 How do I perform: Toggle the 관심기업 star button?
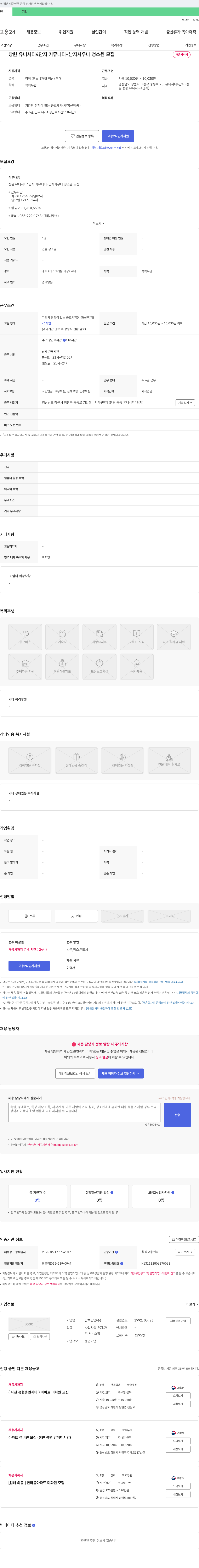(x=18, y=1337)
